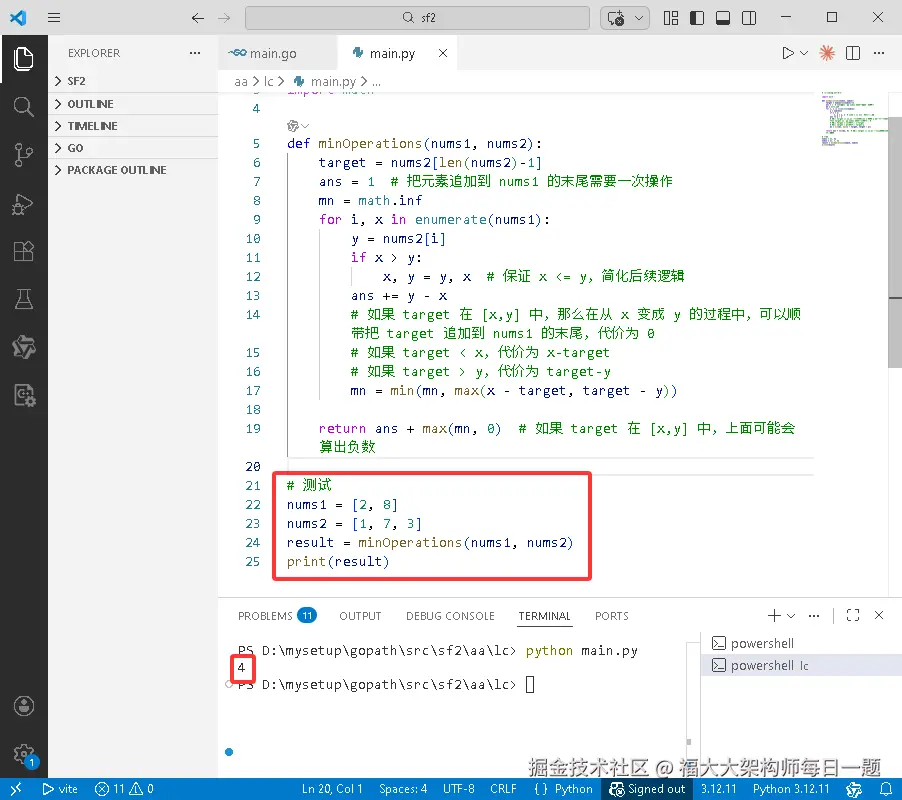Click the 'lc' breadcrumb segment
The height and width of the screenshot is (800, 902).
click(269, 82)
